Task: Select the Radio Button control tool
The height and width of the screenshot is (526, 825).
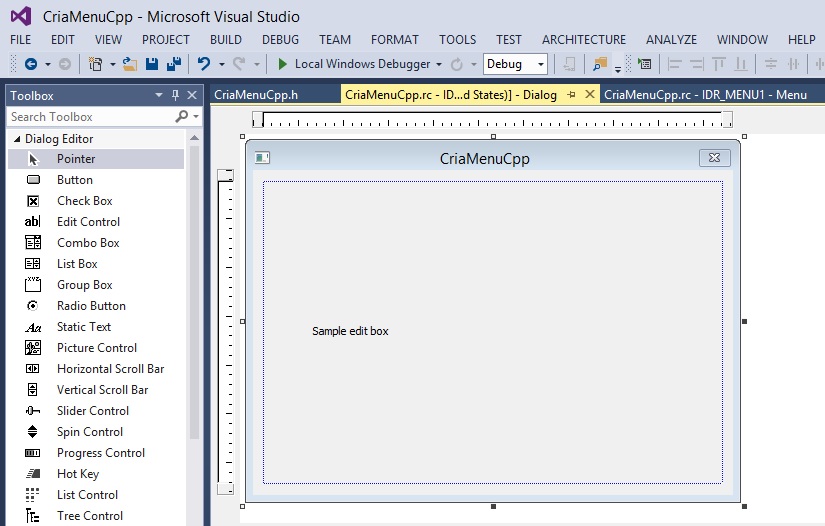Action: tap(90, 306)
